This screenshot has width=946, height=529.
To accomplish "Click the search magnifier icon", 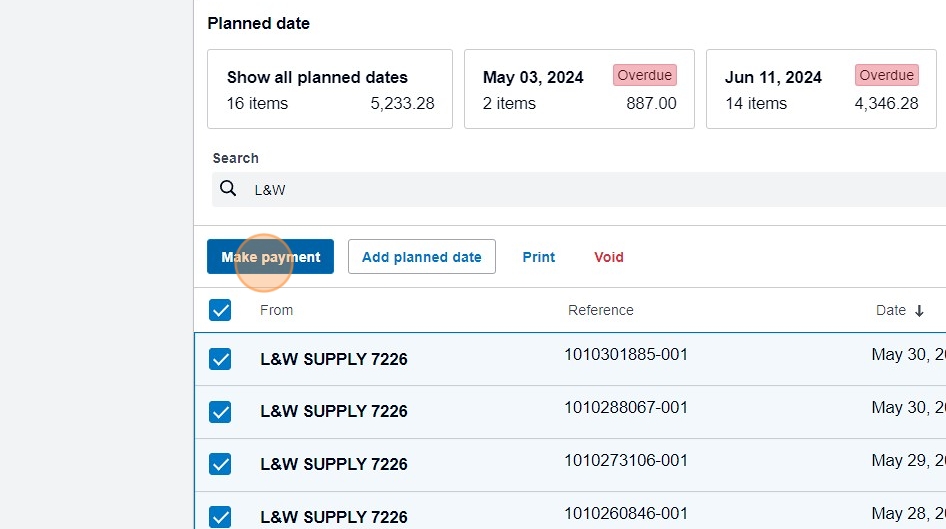I will point(228,189).
